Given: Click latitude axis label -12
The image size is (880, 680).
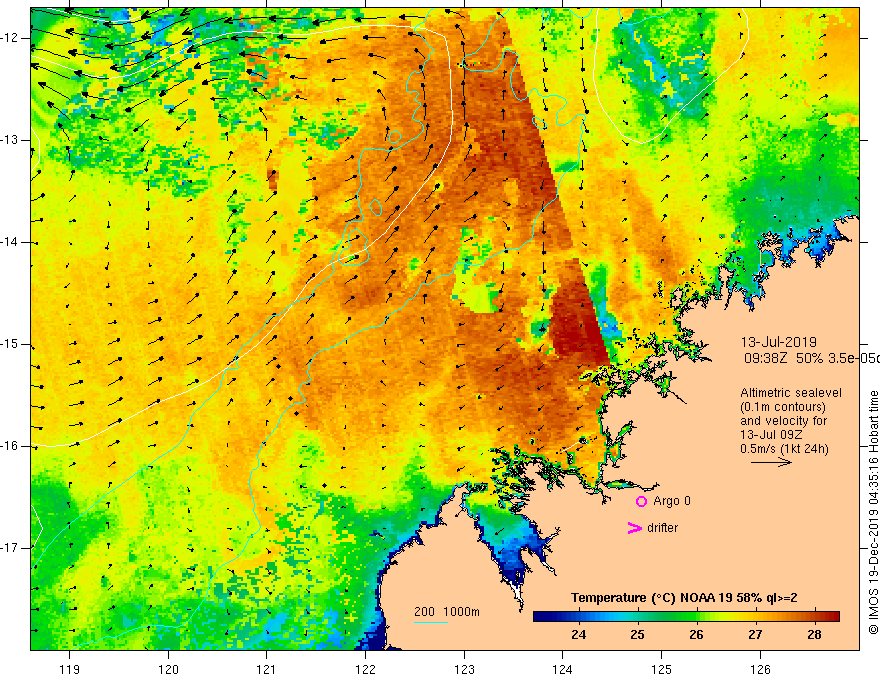Looking at the screenshot, I should [10, 38].
